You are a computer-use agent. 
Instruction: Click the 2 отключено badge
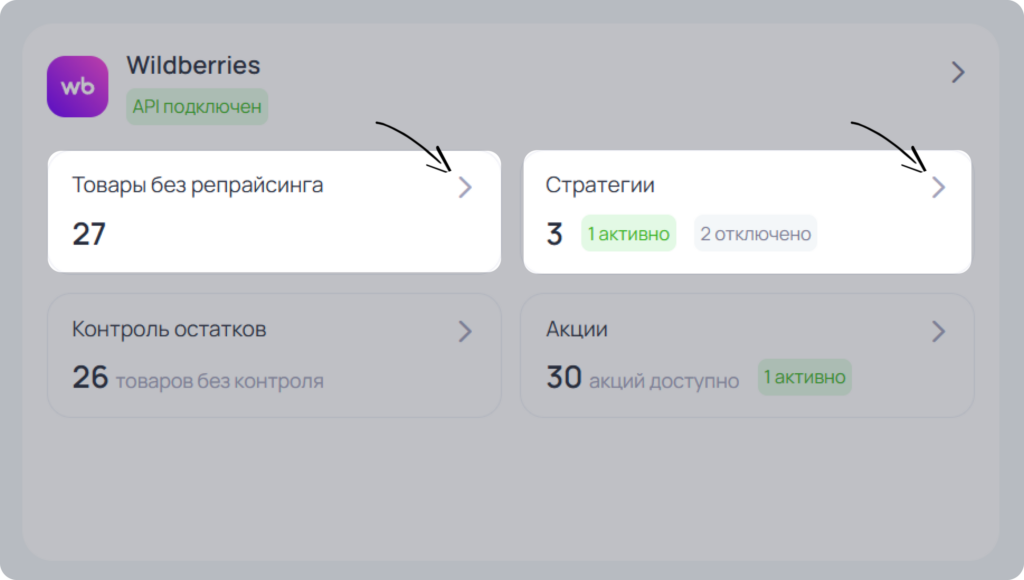coord(756,233)
